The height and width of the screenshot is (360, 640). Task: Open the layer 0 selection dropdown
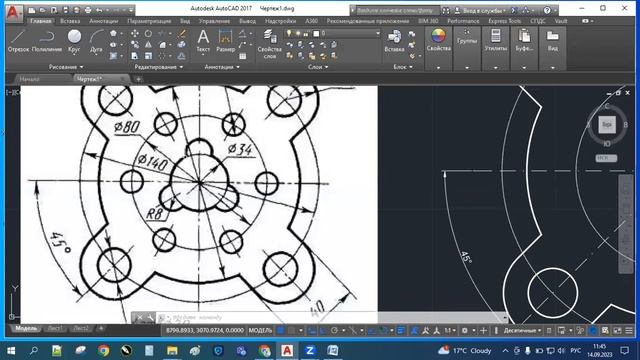(x=378, y=33)
